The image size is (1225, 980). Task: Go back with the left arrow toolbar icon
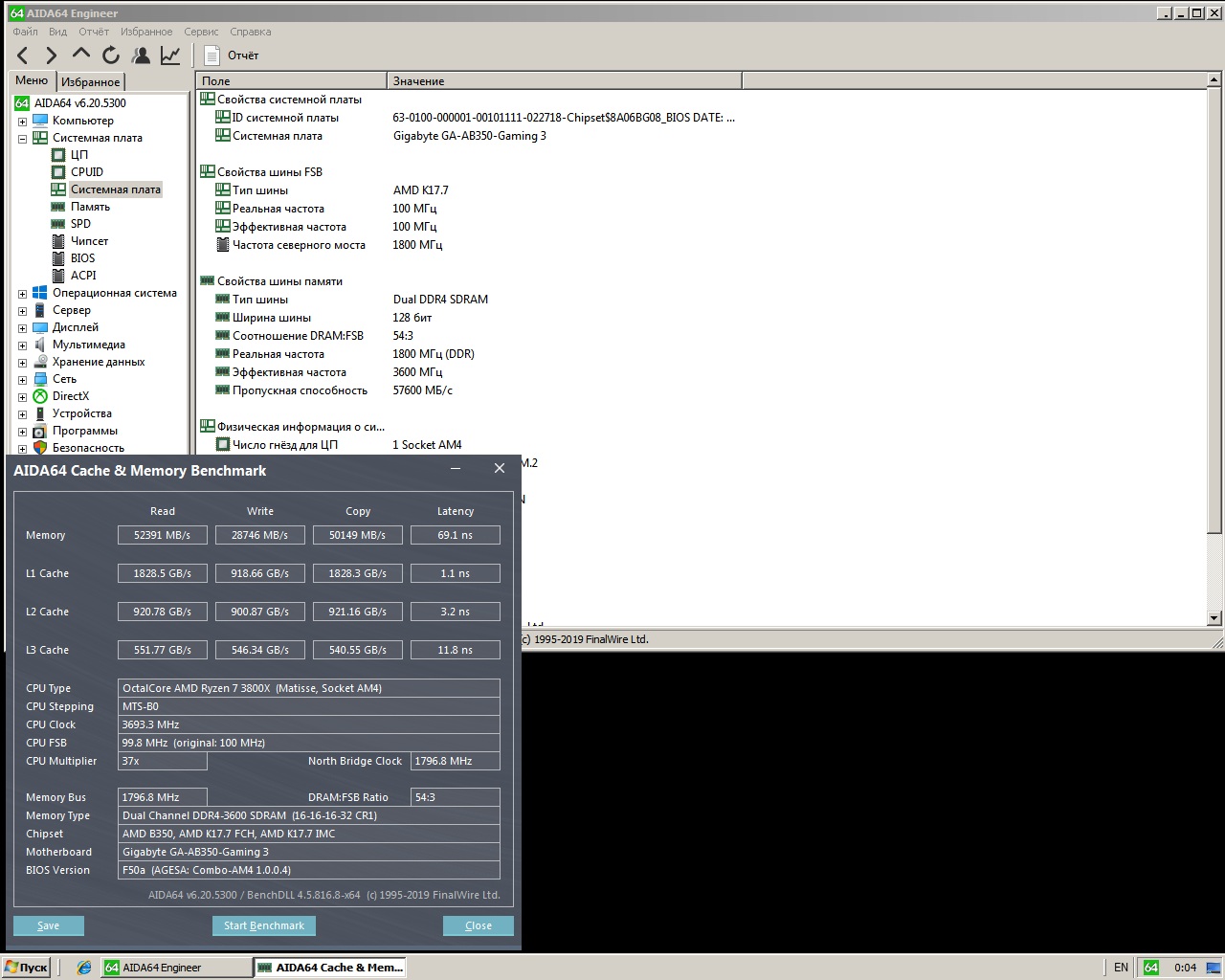pyautogui.click(x=23, y=56)
